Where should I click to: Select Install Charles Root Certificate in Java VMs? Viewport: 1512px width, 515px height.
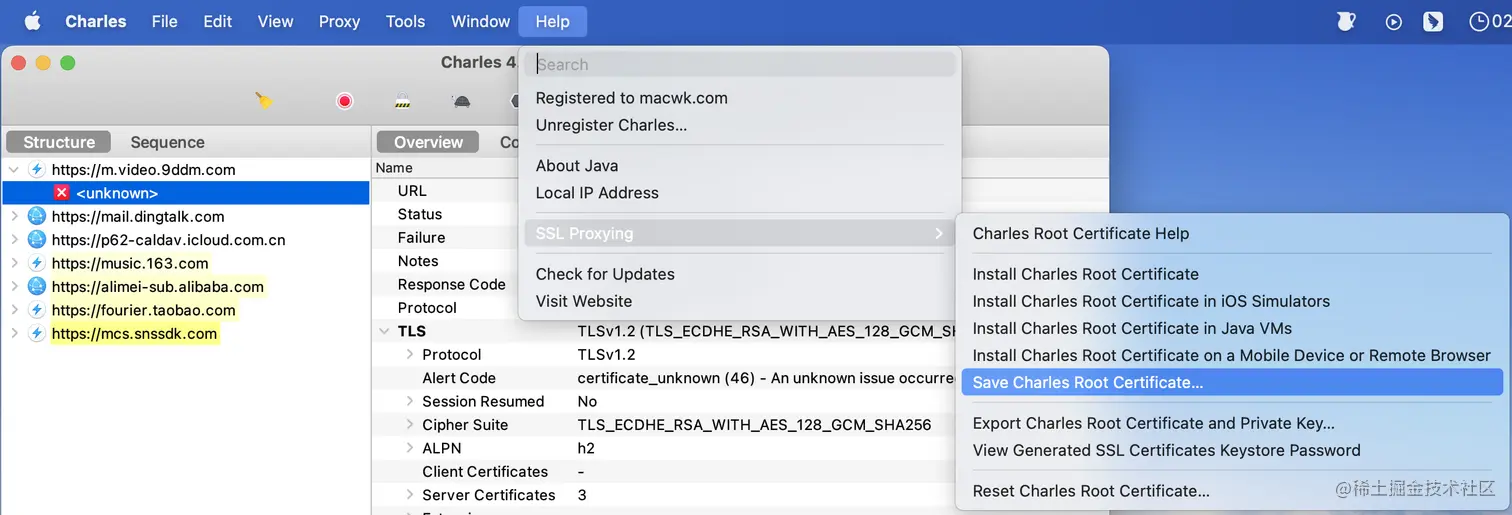tap(1132, 328)
